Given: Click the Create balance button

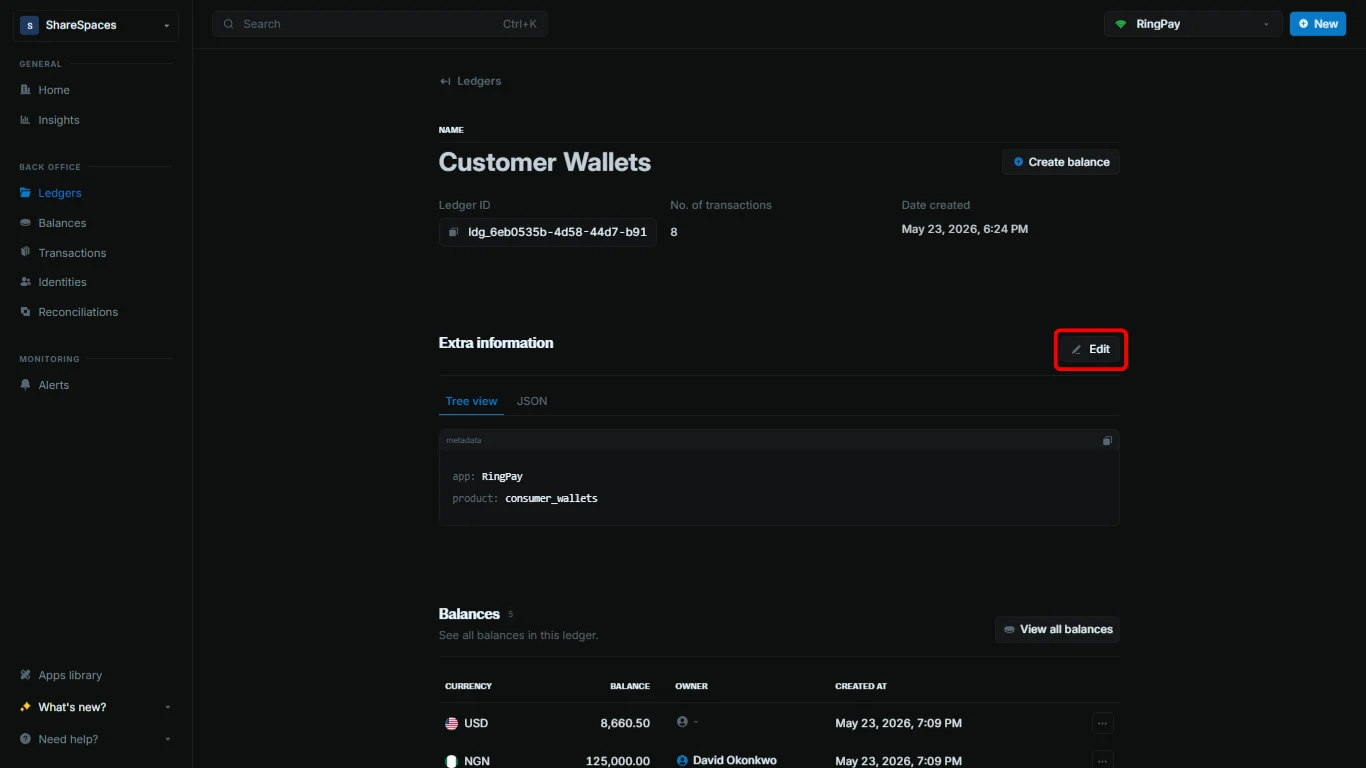Looking at the screenshot, I should (1061, 162).
